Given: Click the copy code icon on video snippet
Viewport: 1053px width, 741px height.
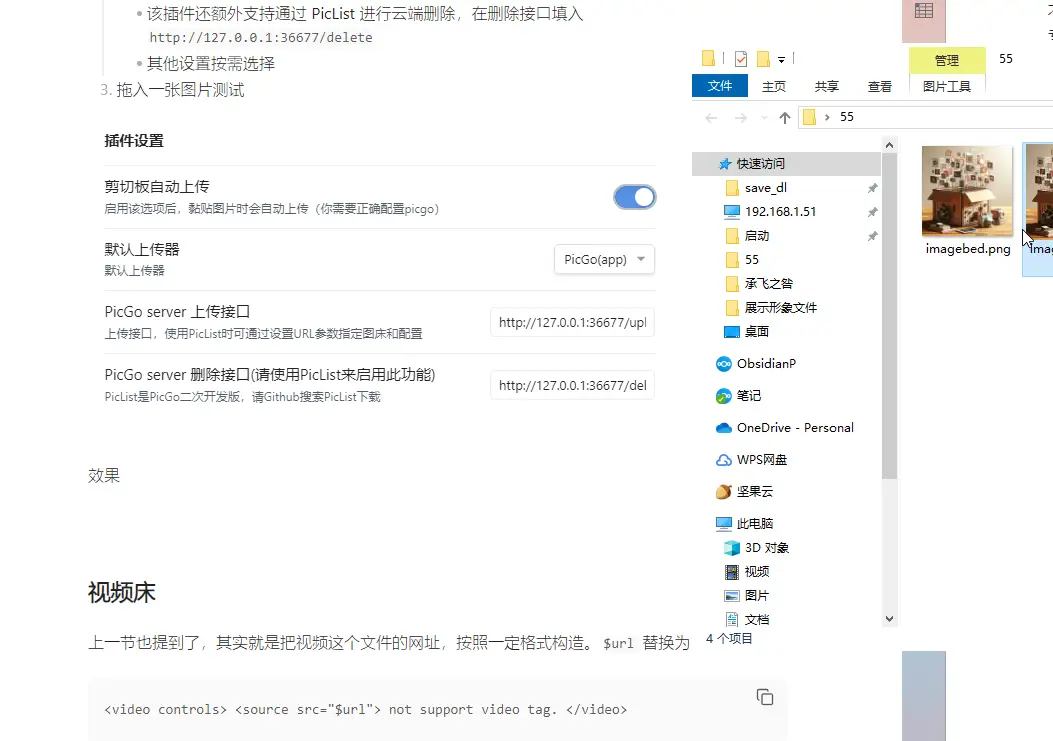Looking at the screenshot, I should (x=765, y=697).
